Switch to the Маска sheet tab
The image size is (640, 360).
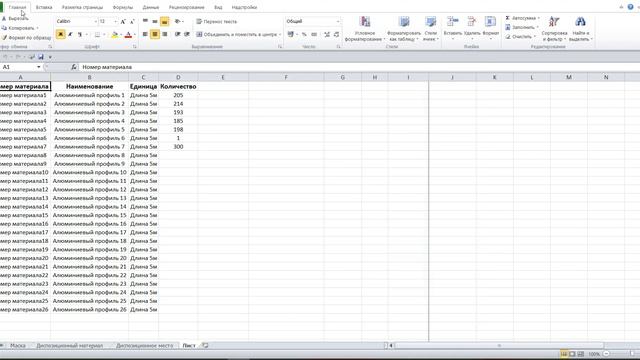[18, 345]
